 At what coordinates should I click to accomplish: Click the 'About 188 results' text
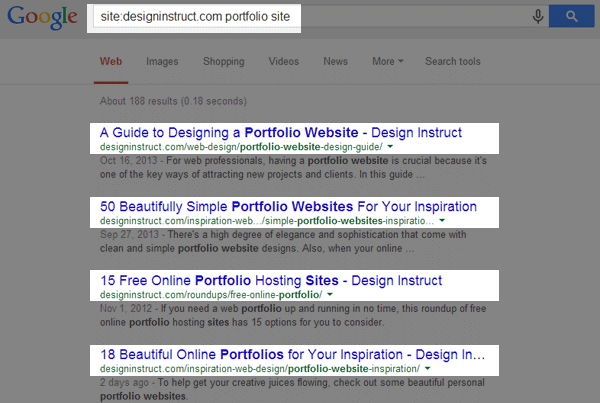[x=173, y=101]
